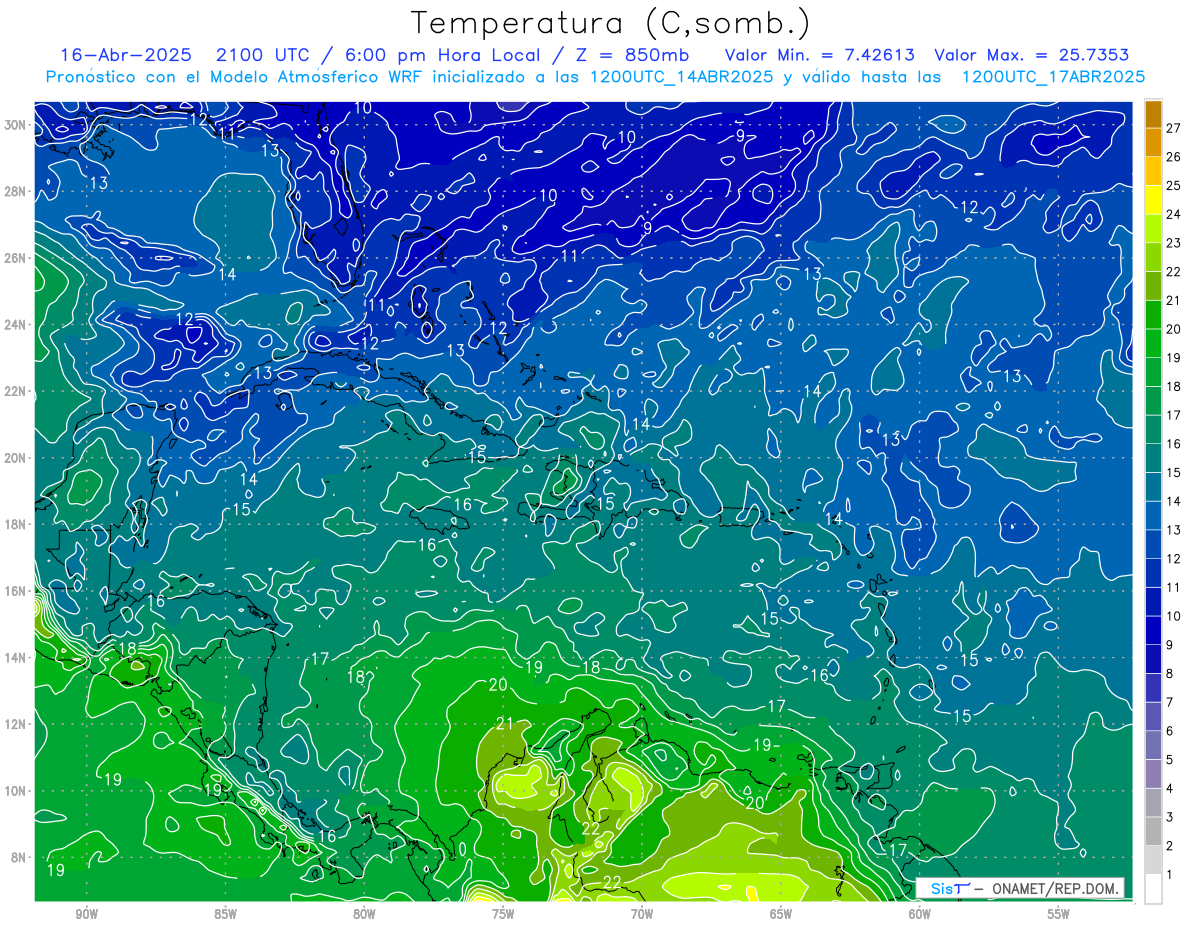Click the '14N' latitude axis label
This screenshot has width=1200, height=927.
pos(15,657)
